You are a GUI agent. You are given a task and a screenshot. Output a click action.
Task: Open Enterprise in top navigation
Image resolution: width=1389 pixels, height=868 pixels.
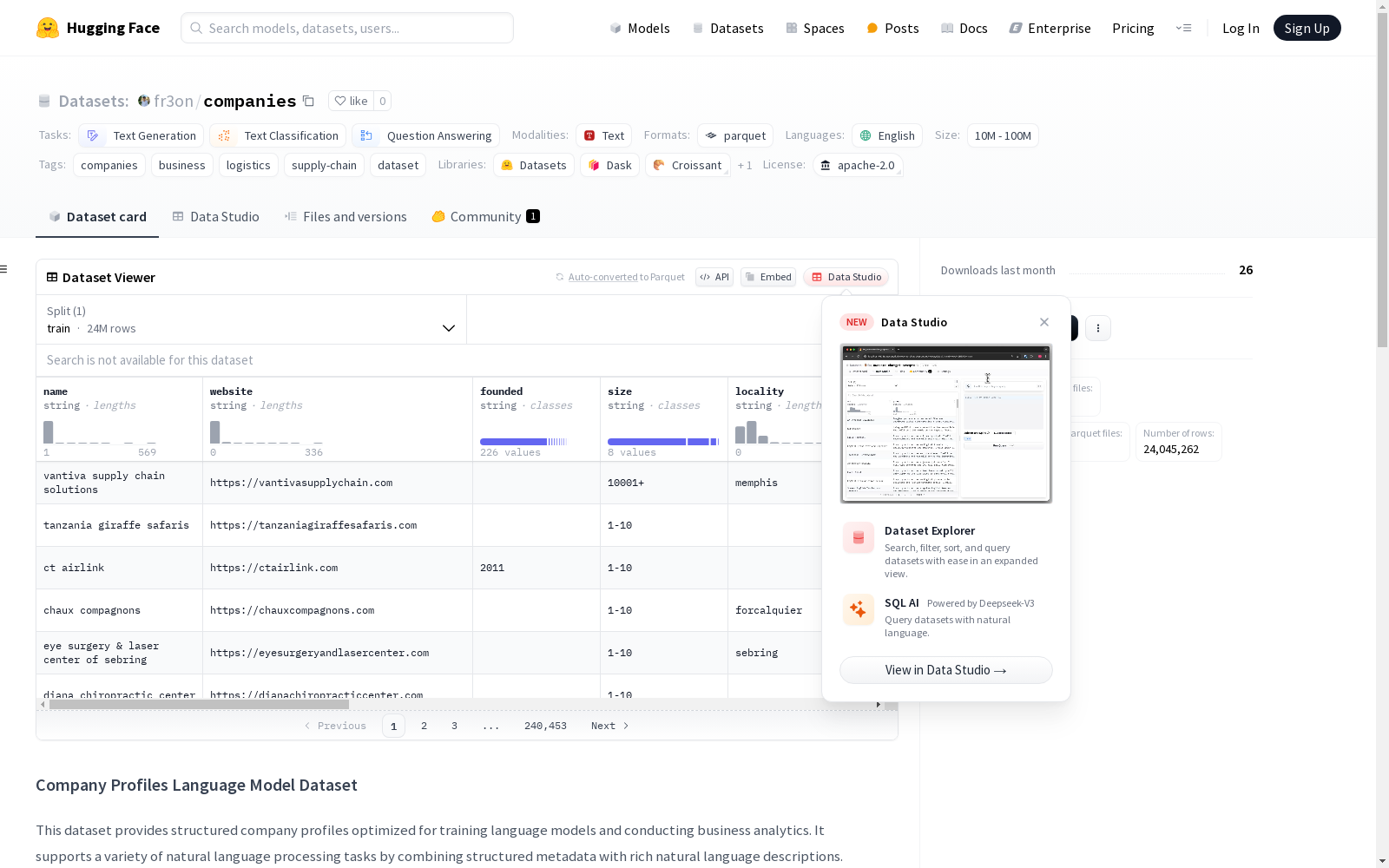coord(1050,28)
